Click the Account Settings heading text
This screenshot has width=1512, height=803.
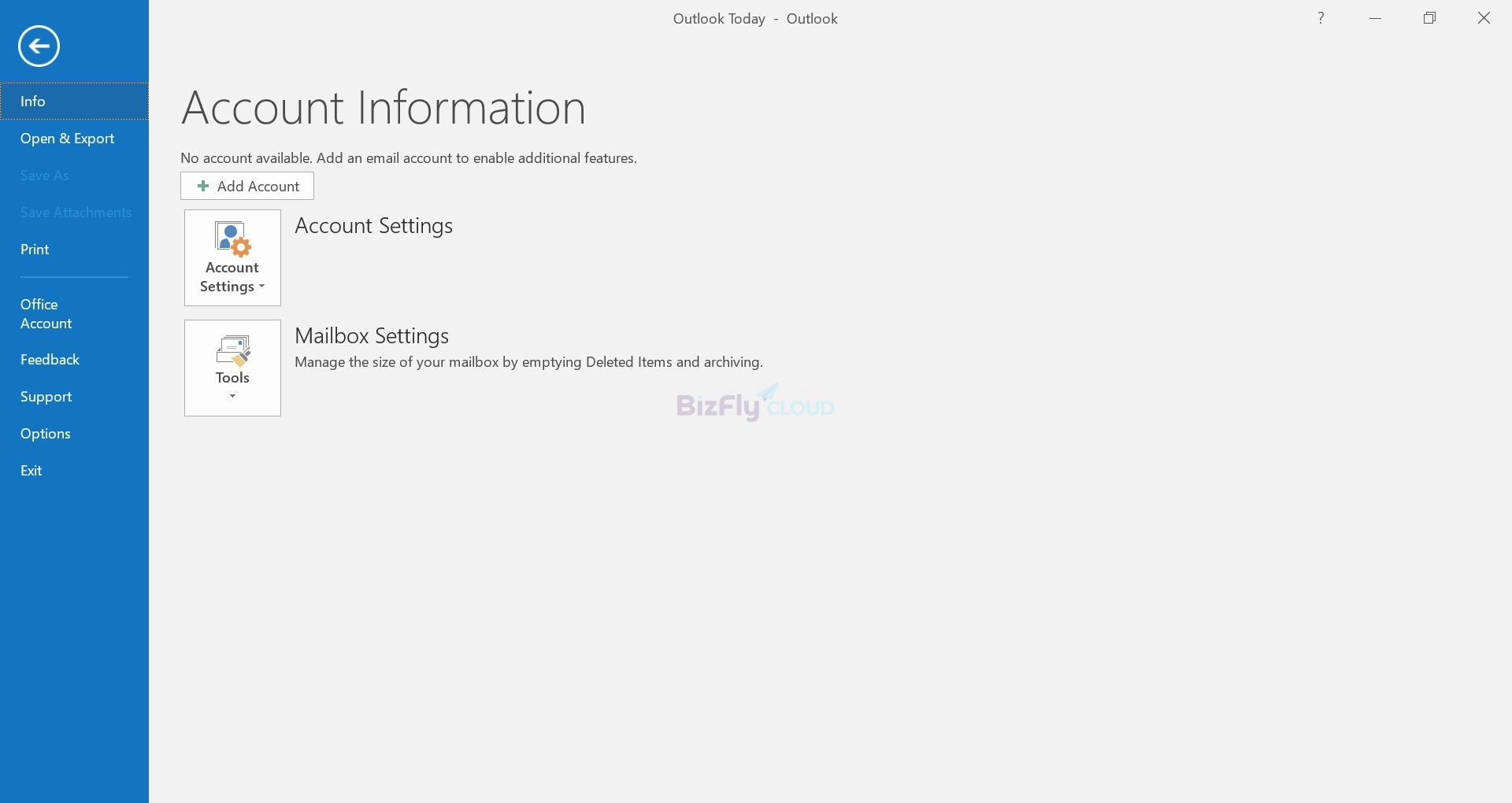(x=374, y=226)
